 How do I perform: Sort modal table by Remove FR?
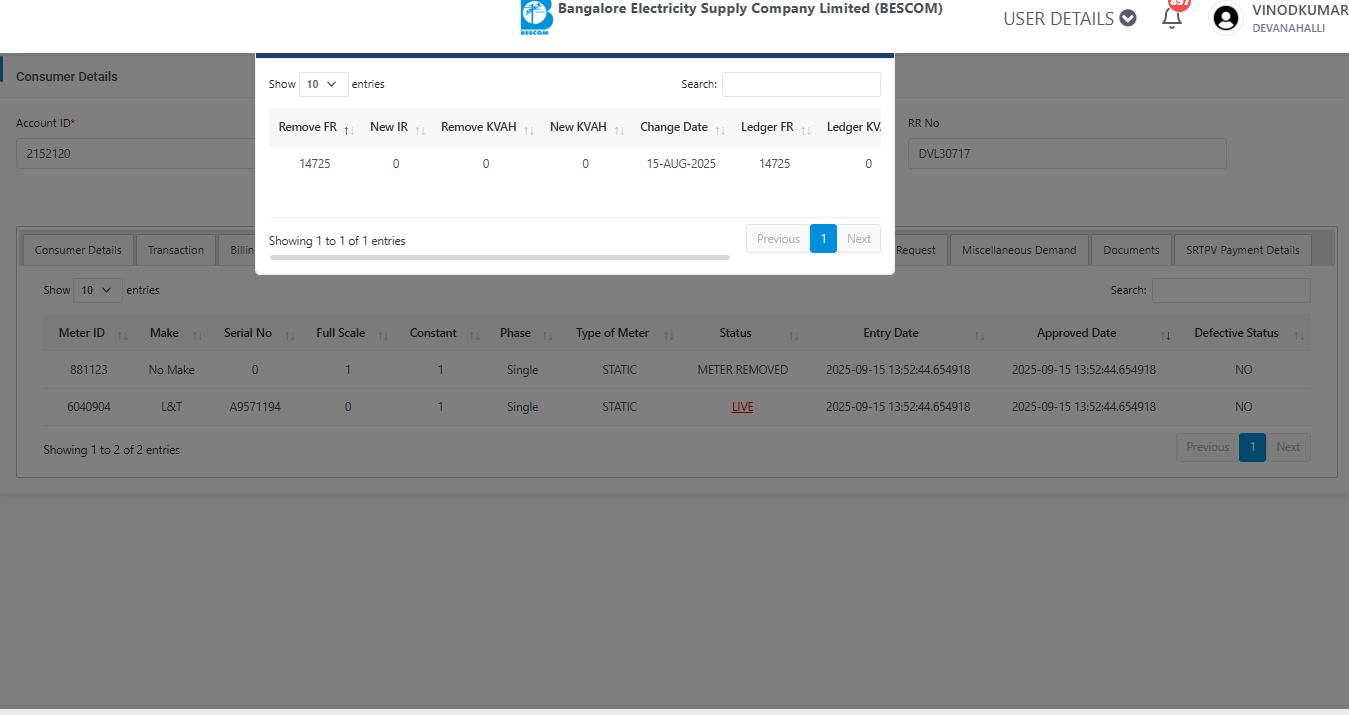[315, 128]
